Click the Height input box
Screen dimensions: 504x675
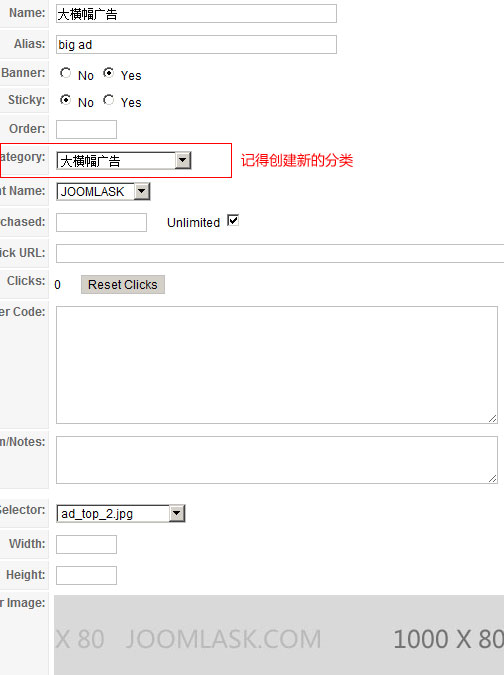click(x=86, y=576)
